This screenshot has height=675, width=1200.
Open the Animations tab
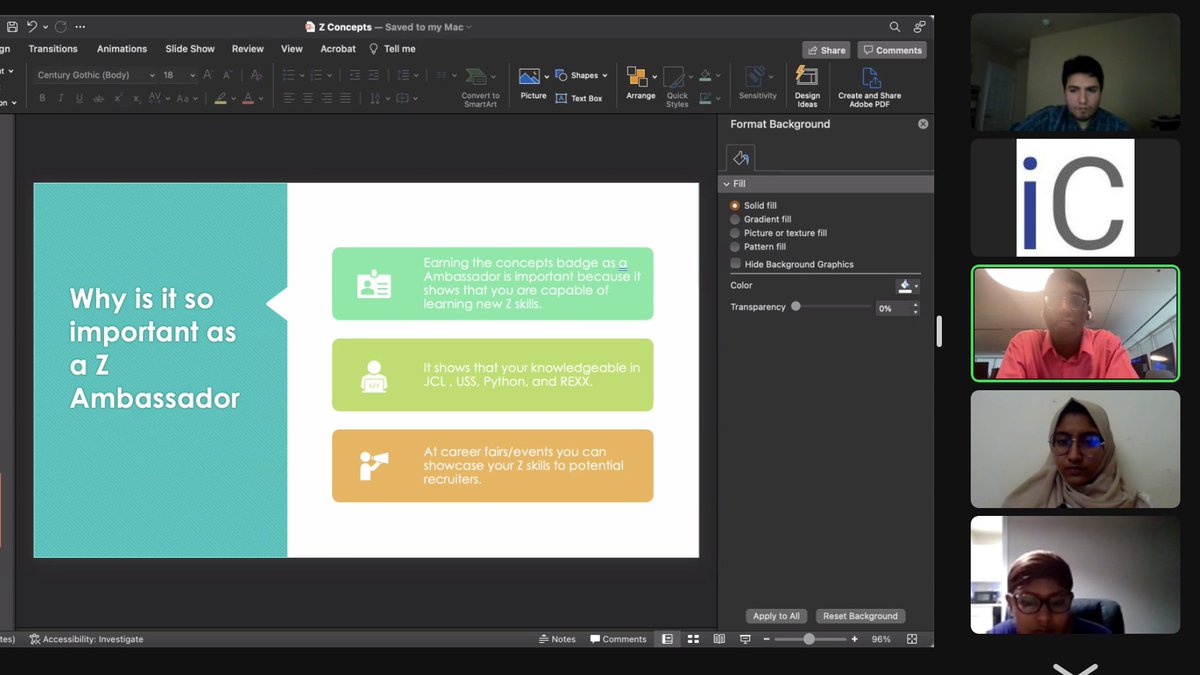point(122,49)
